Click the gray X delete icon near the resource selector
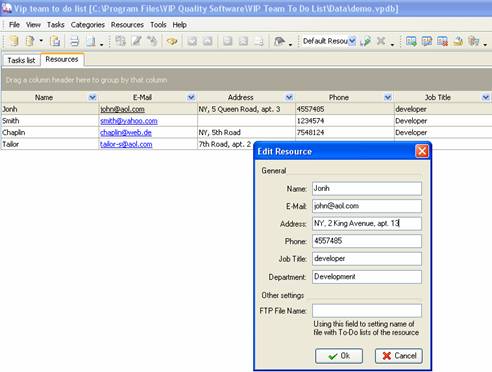 (x=381, y=41)
